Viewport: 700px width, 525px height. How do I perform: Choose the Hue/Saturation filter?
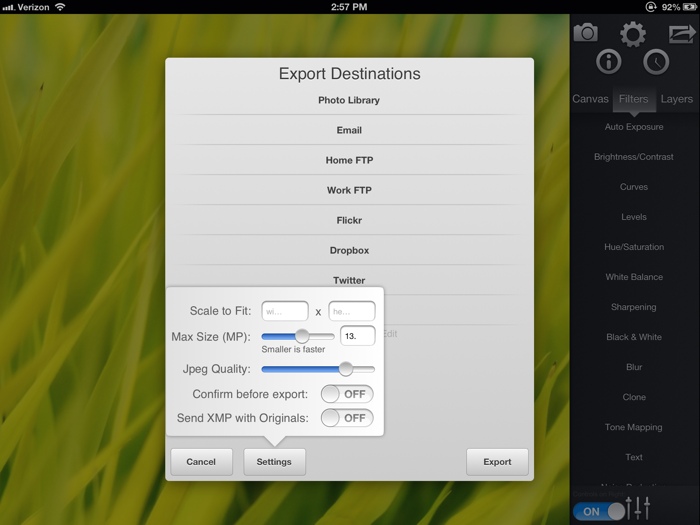pyautogui.click(x=634, y=247)
